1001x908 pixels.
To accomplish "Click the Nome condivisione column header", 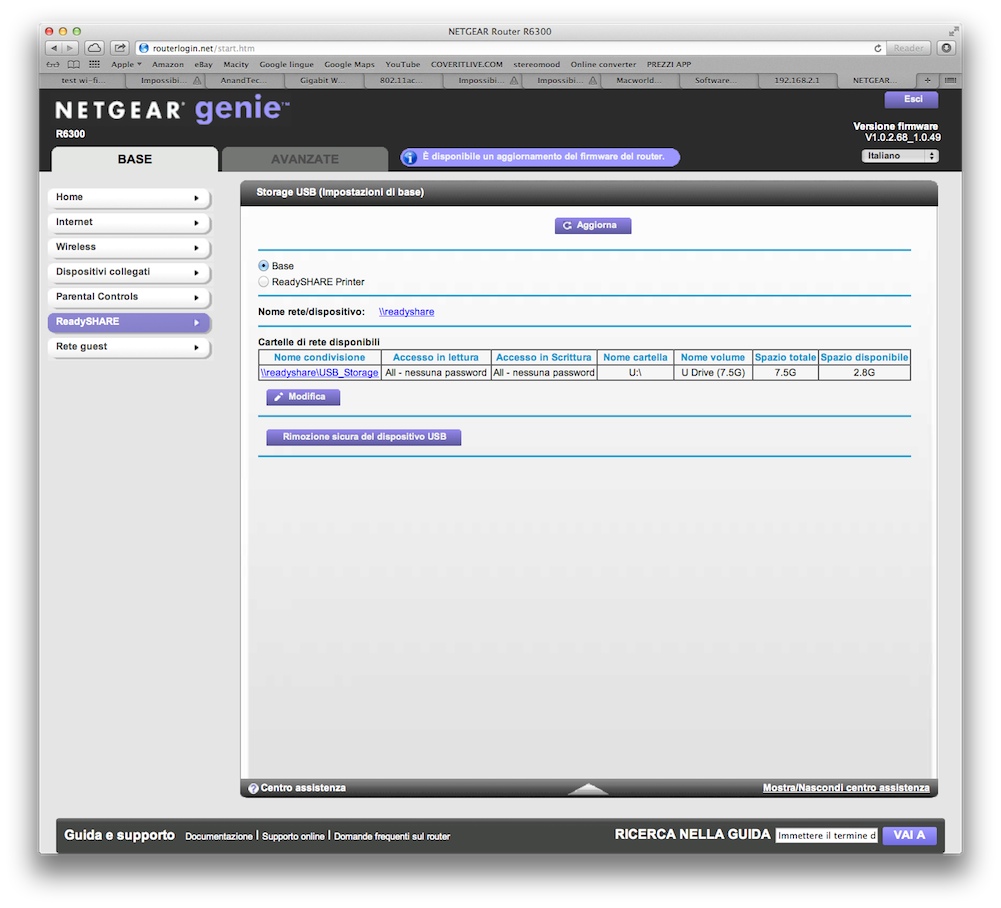I will click(x=320, y=358).
